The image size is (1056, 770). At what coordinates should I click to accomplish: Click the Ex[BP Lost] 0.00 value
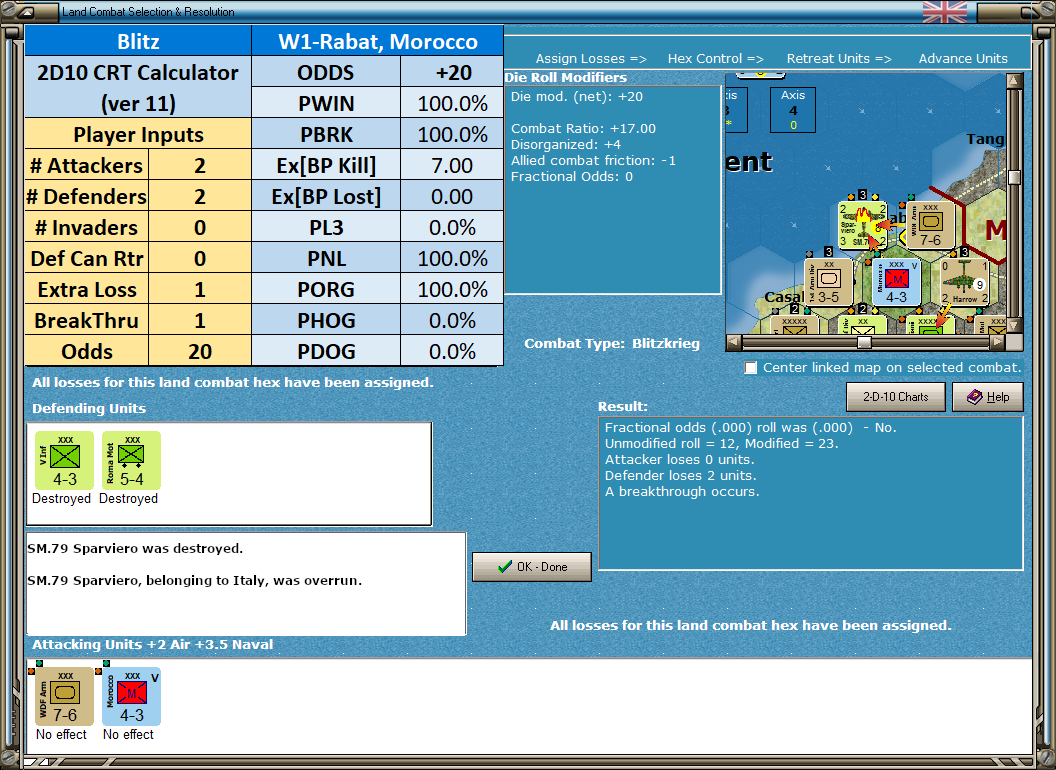(x=452, y=196)
